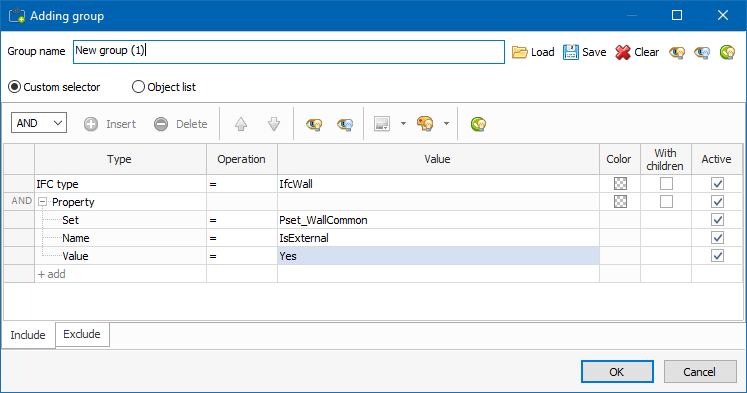The width and height of the screenshot is (747, 393).
Task: Click yellow-bulb eye icon beside Clear
Action: [677, 52]
